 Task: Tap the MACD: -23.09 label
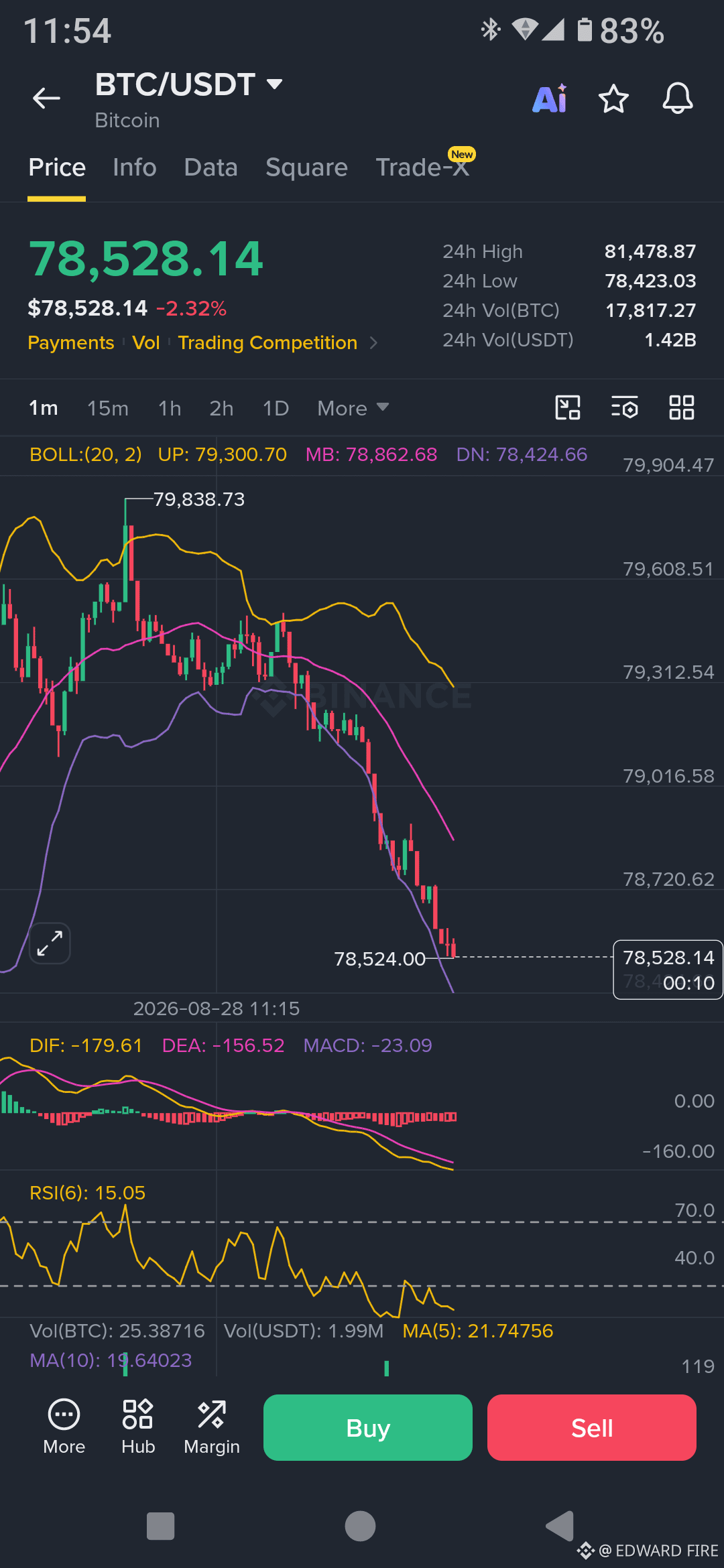tap(367, 1045)
